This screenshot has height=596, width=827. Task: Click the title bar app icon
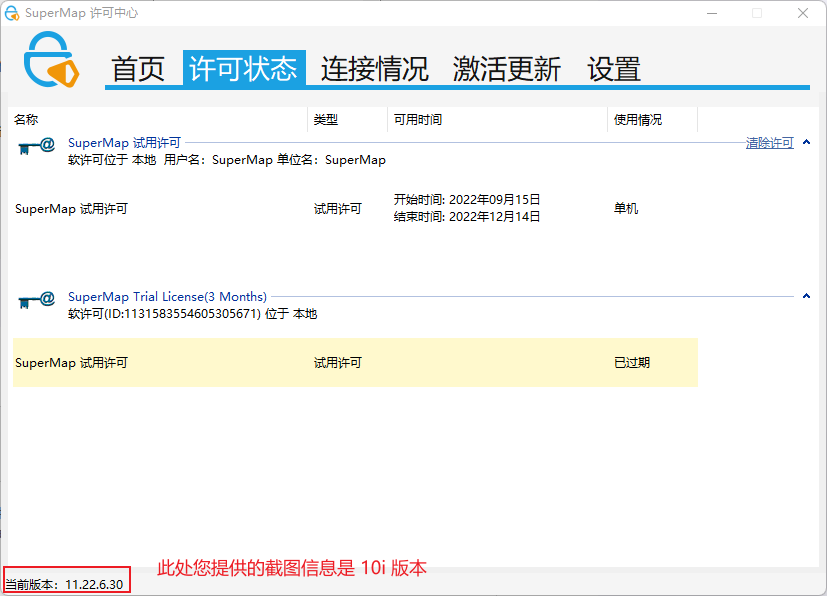coord(12,13)
